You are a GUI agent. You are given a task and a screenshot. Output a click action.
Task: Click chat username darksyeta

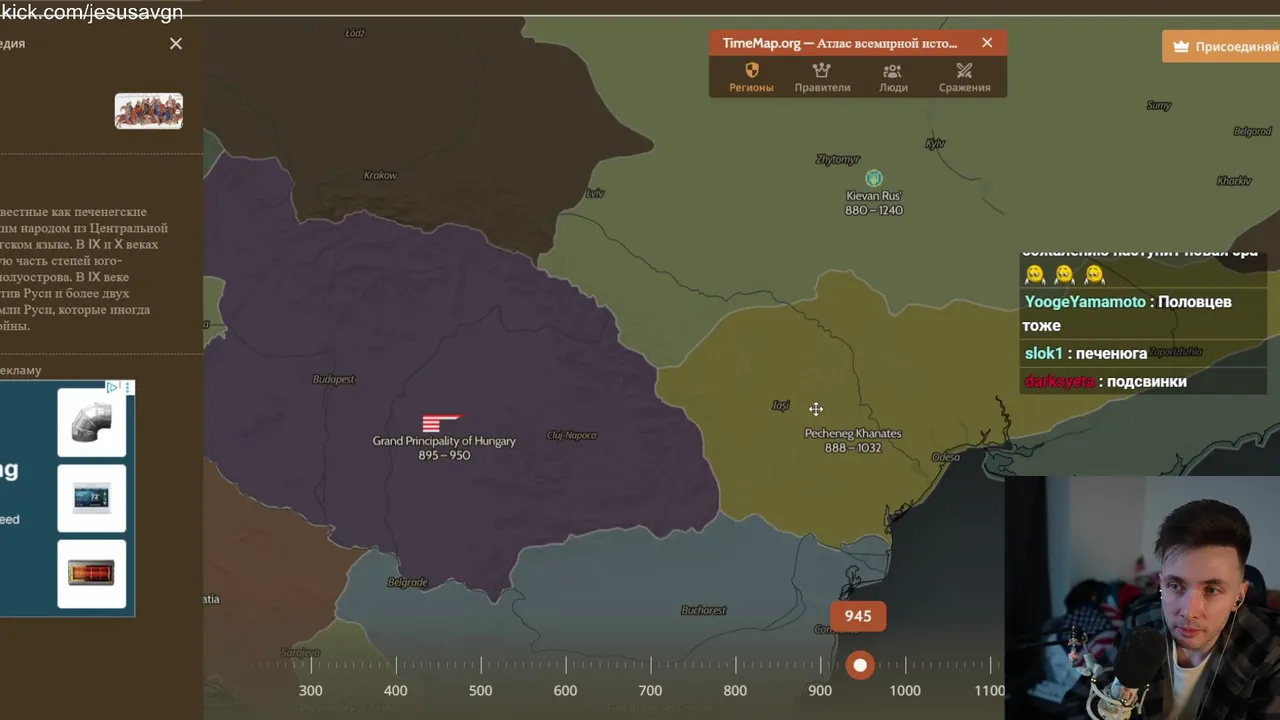(x=1060, y=381)
